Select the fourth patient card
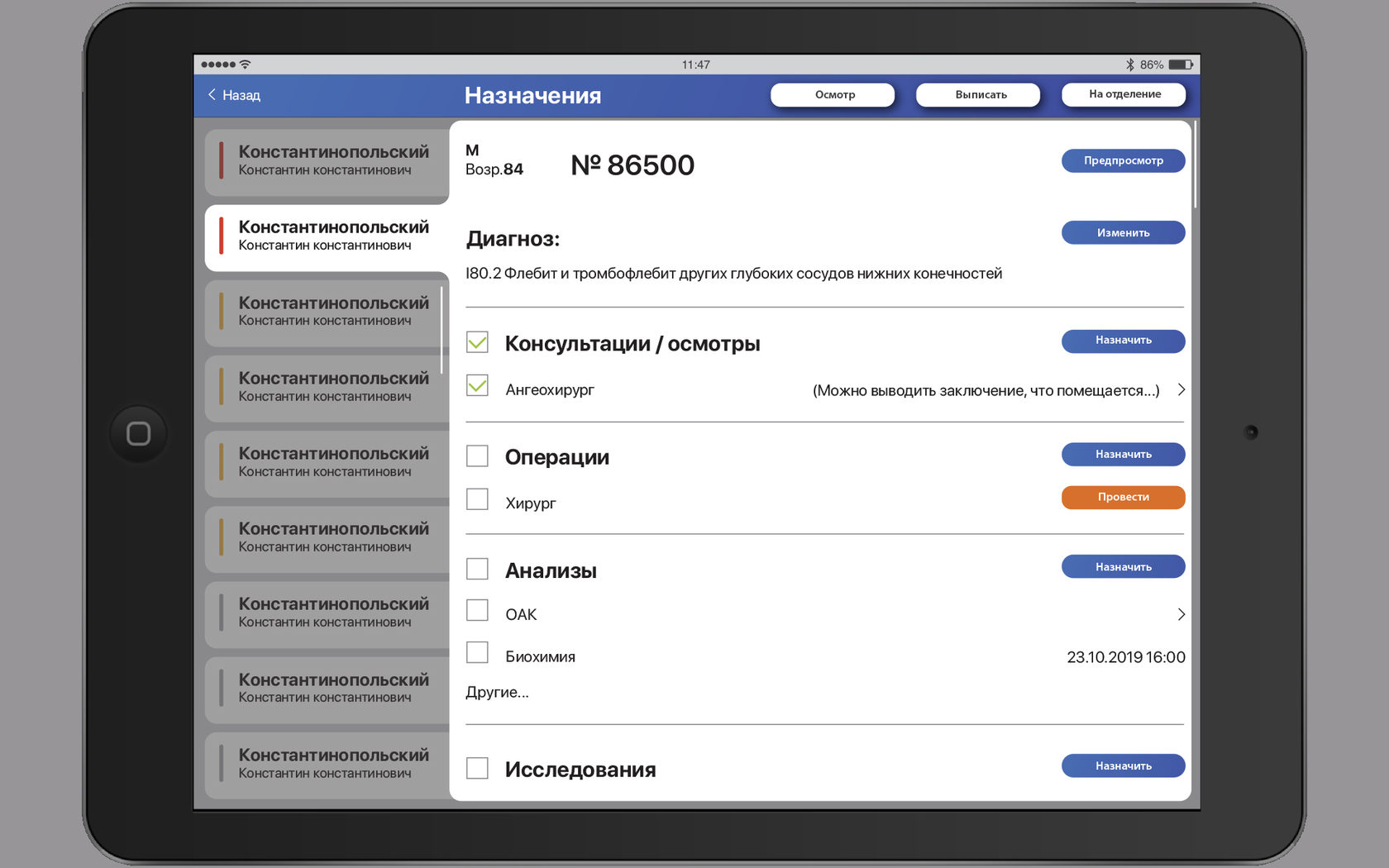The width and height of the screenshot is (1389, 868). coord(327,388)
